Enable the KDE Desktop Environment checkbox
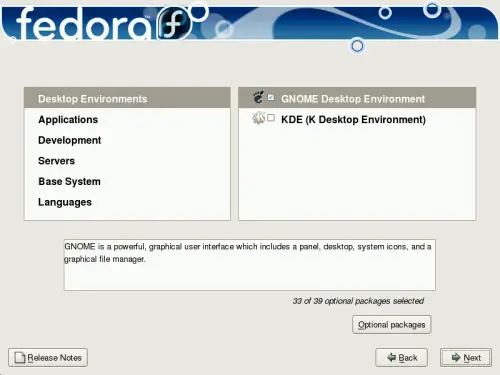 (271, 118)
